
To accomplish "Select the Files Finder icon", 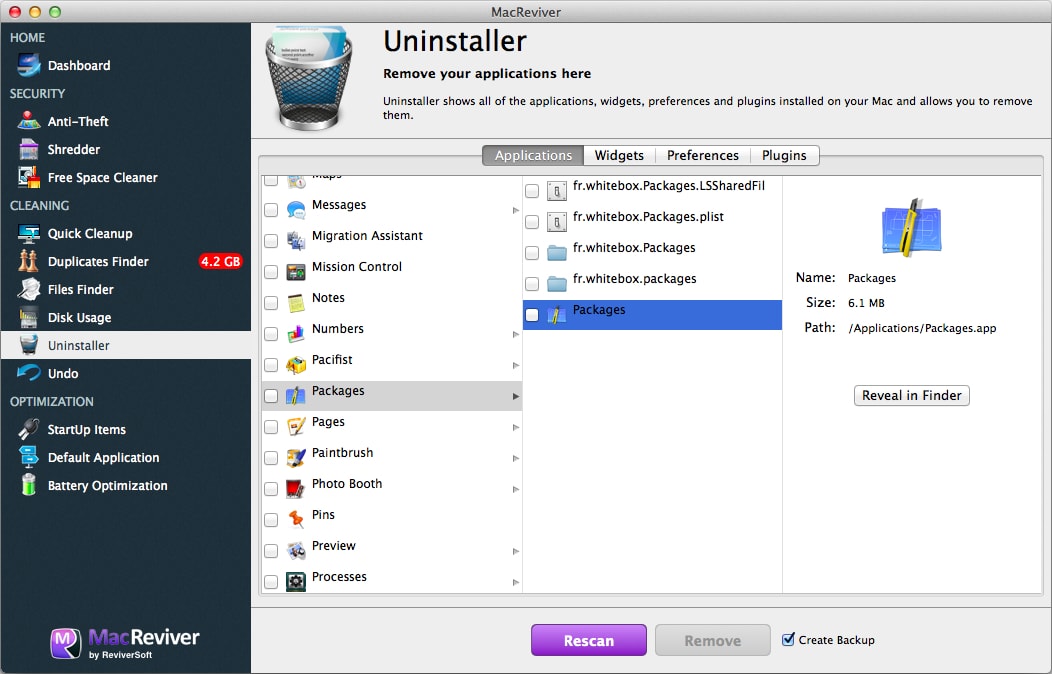I will coord(29,289).
